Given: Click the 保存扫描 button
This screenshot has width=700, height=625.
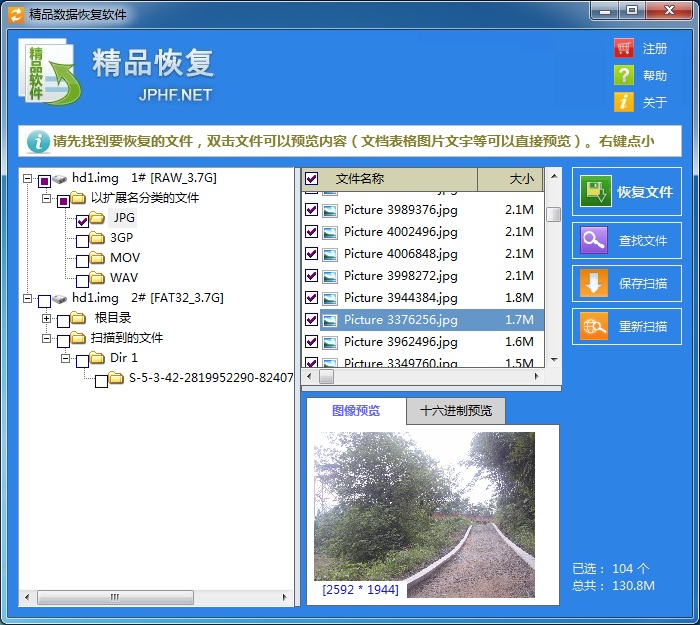Looking at the screenshot, I should [627, 283].
